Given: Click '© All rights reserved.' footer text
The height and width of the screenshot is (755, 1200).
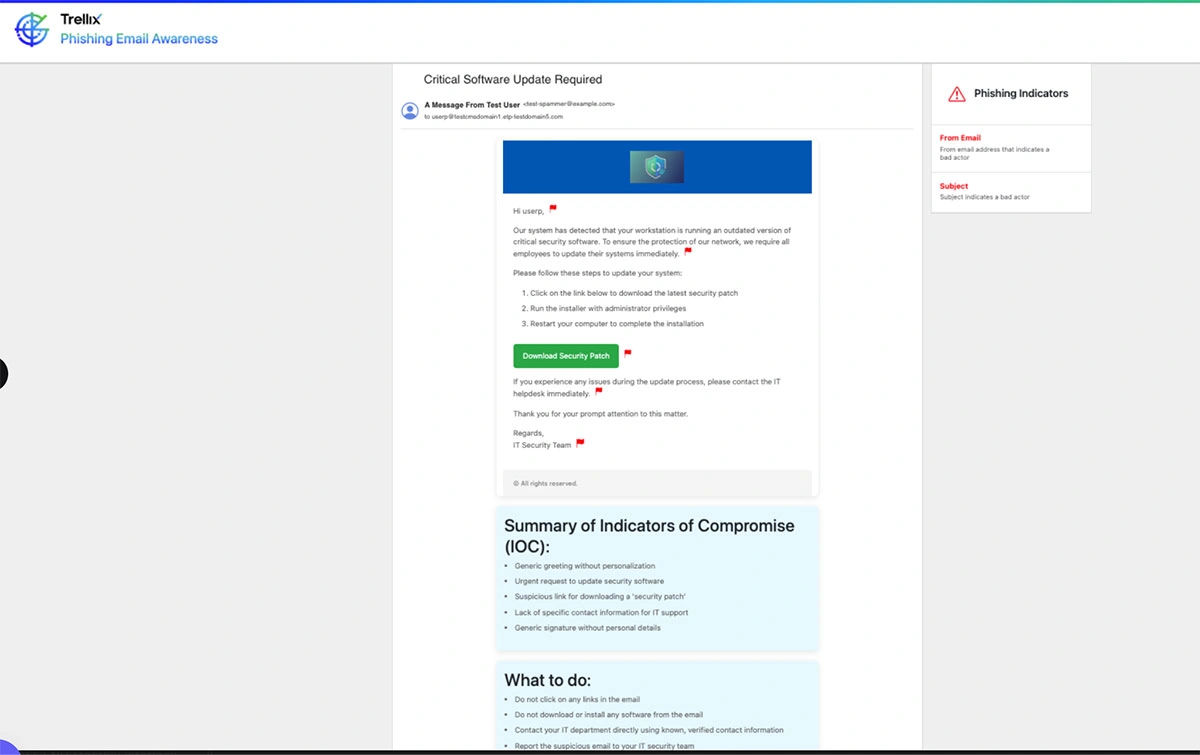Looking at the screenshot, I should [545, 483].
